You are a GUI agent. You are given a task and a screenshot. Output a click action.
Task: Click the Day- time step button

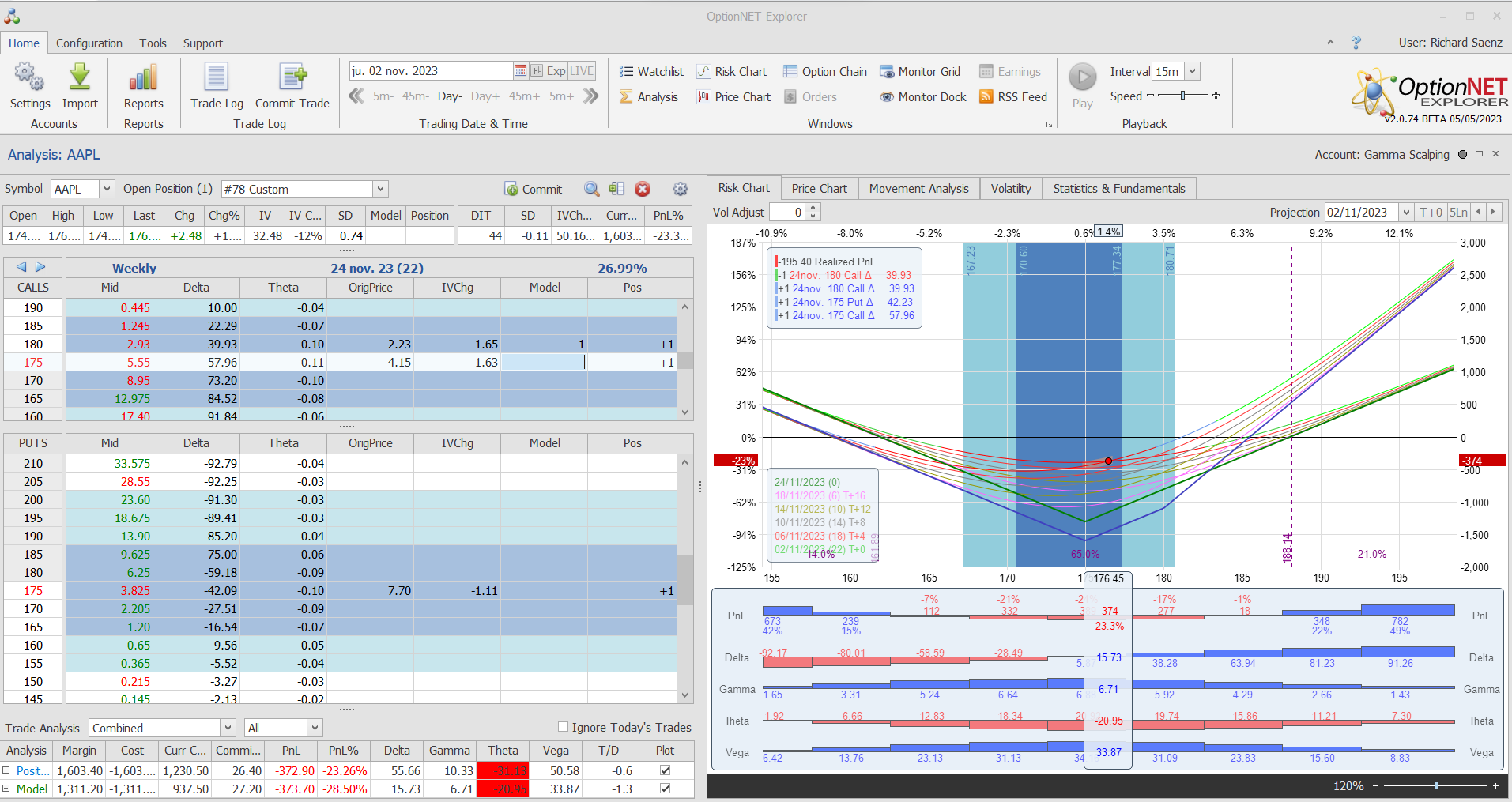coord(450,96)
